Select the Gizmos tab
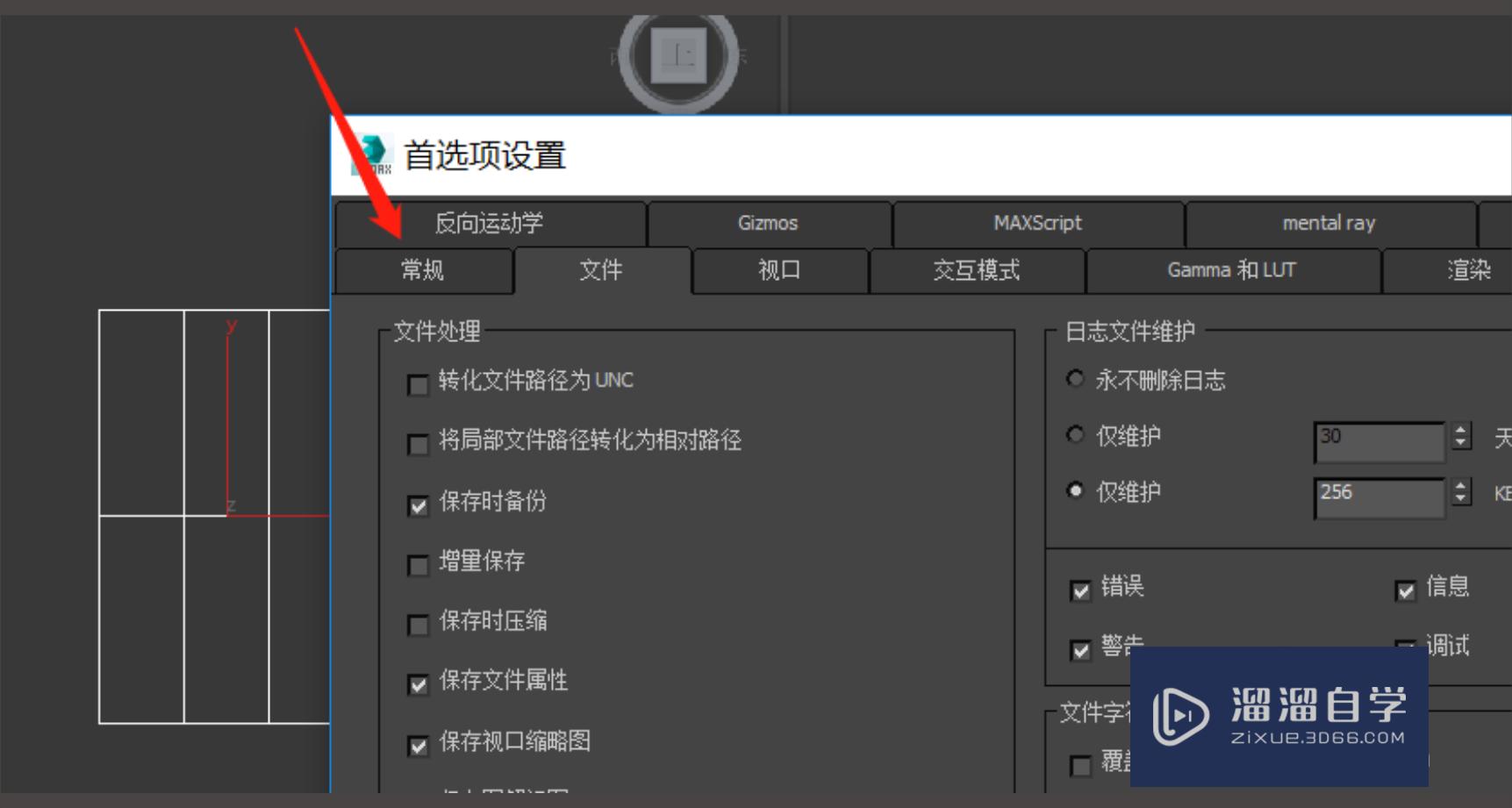Viewport: 1512px width, 808px height. (x=768, y=223)
